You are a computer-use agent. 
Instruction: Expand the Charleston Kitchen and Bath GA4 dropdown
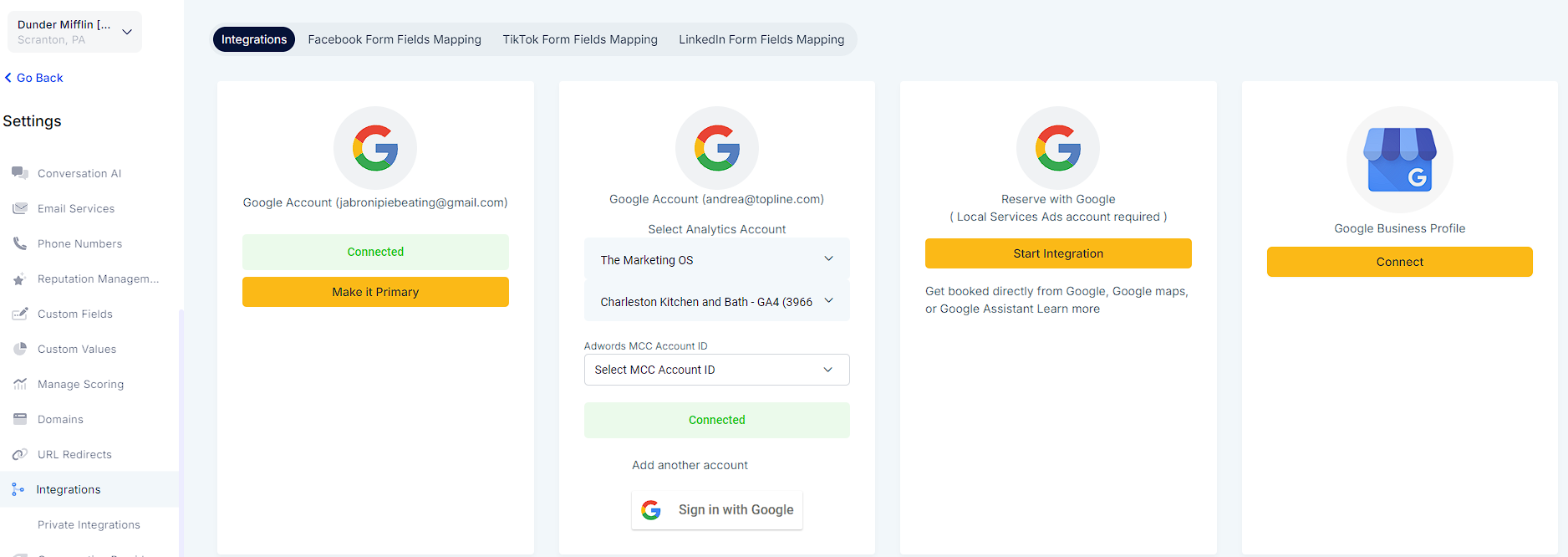click(x=717, y=301)
